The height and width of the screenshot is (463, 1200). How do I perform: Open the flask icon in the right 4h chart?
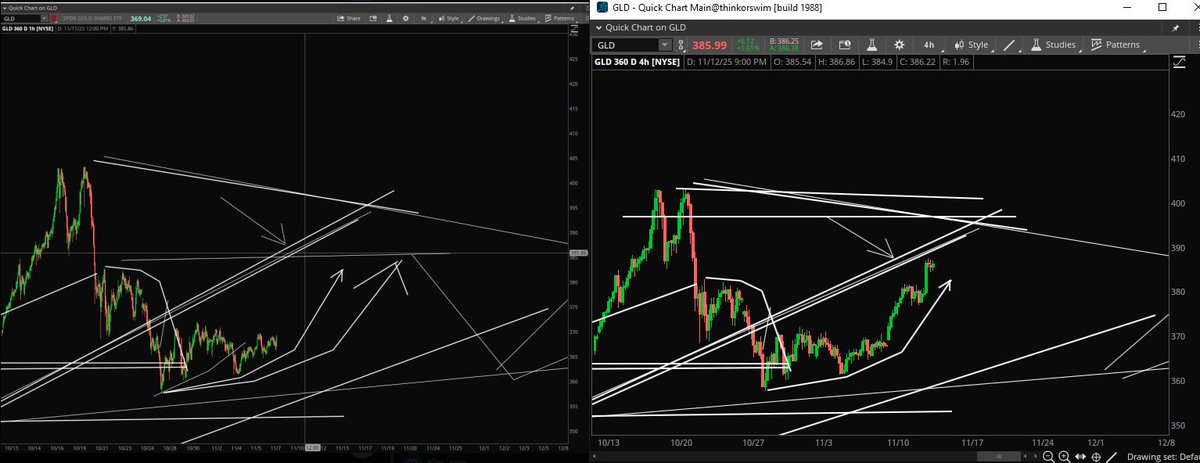[872, 45]
